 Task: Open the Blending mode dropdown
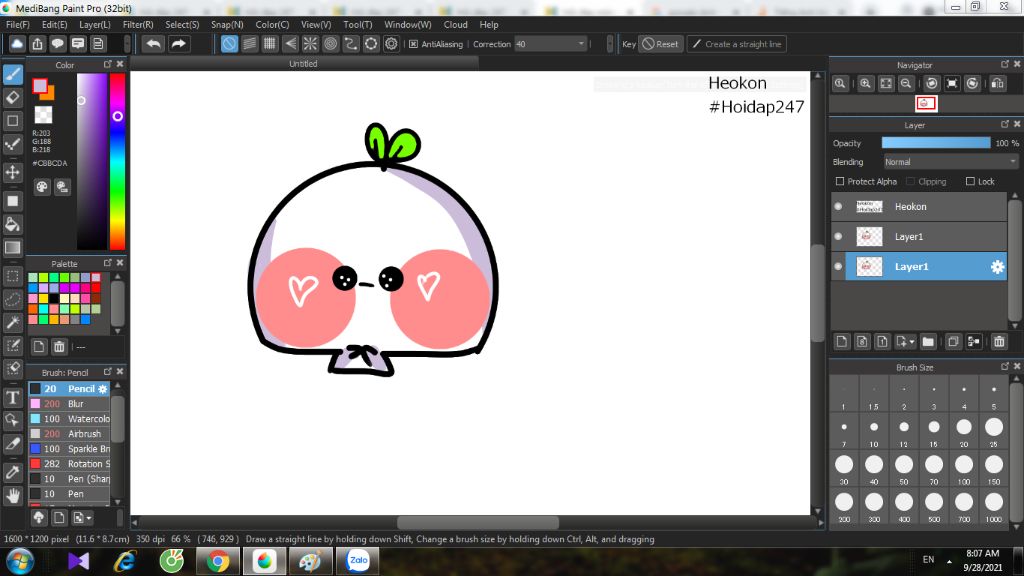point(950,162)
